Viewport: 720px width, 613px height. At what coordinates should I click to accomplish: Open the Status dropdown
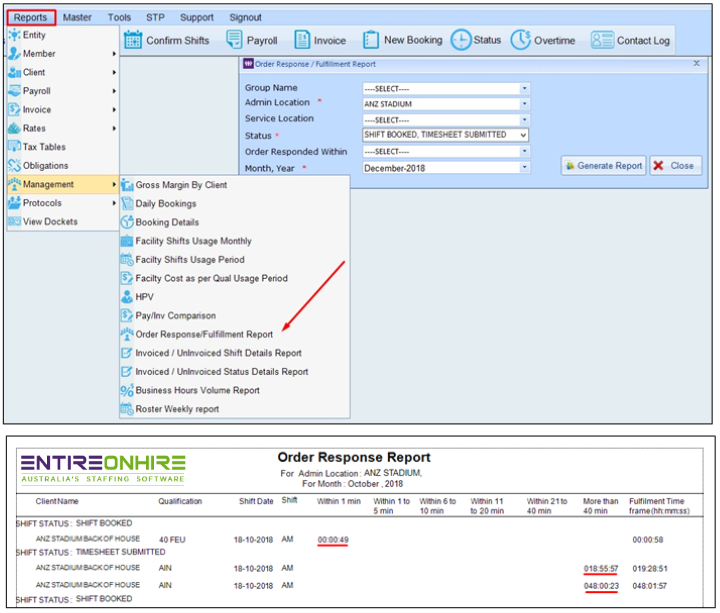click(523, 135)
